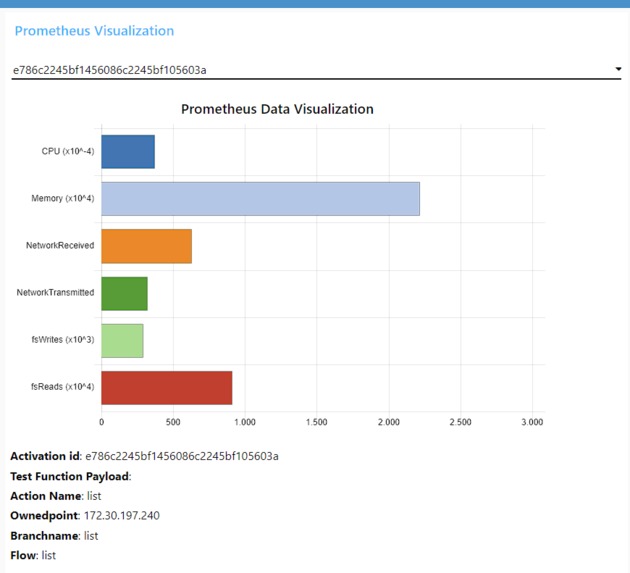Open the activation ID dropdown arrow
The width and height of the screenshot is (630, 573).
click(x=618, y=69)
